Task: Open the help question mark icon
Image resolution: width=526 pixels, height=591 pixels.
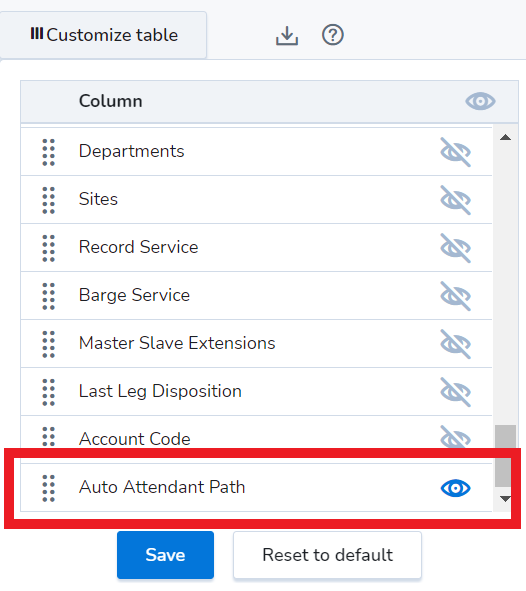Action: pos(332,35)
